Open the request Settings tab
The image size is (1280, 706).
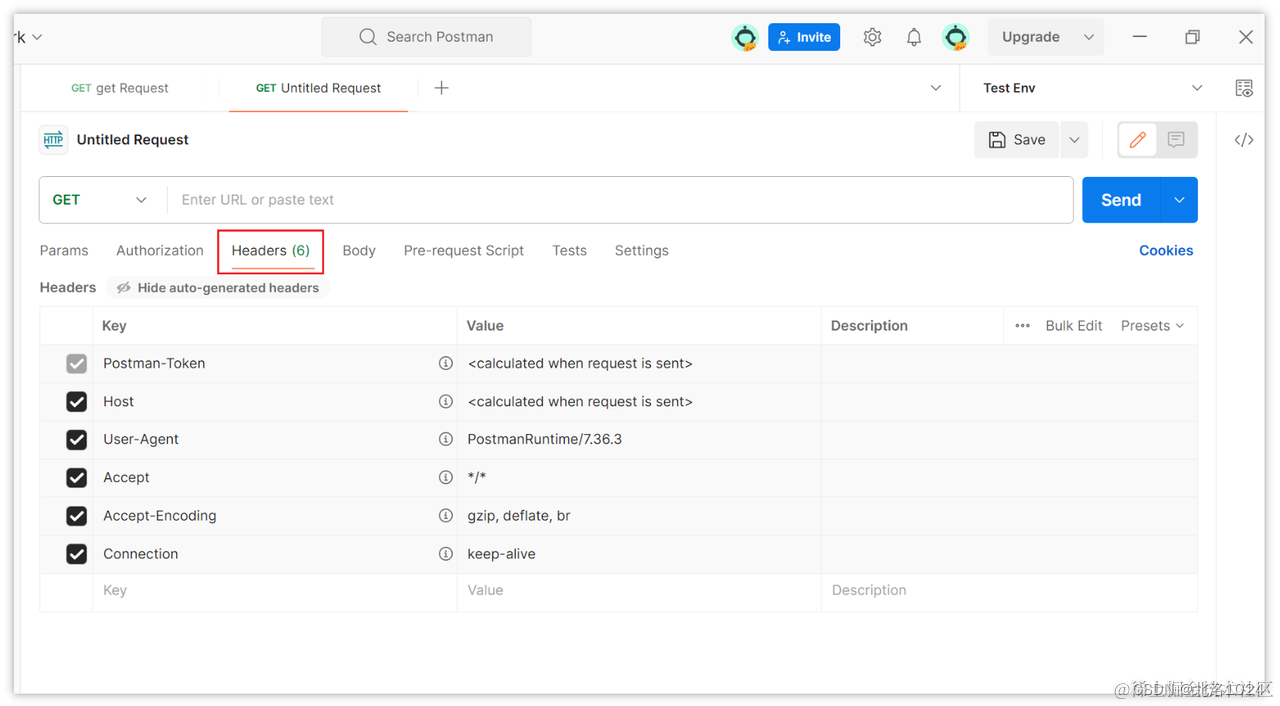pyautogui.click(x=642, y=251)
